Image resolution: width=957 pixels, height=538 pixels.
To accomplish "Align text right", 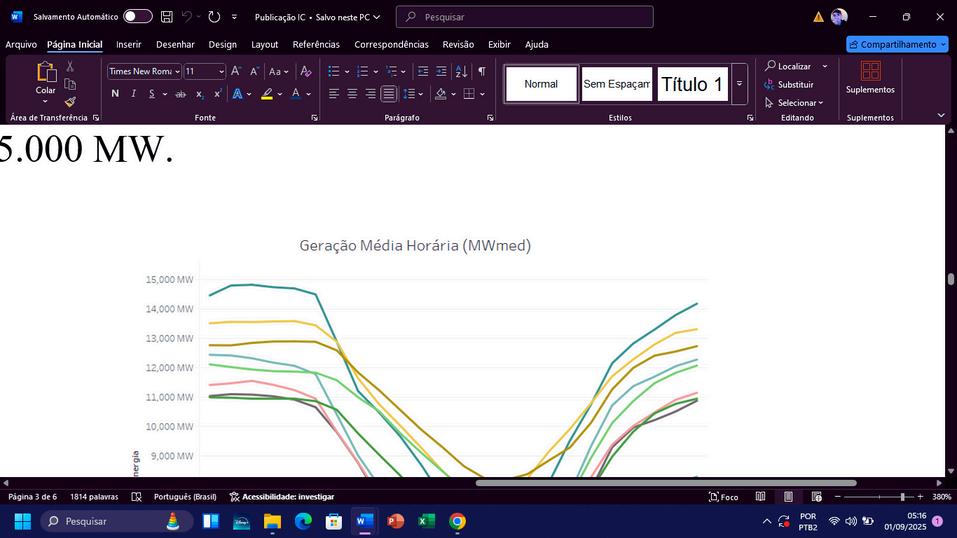I will [x=370, y=93].
